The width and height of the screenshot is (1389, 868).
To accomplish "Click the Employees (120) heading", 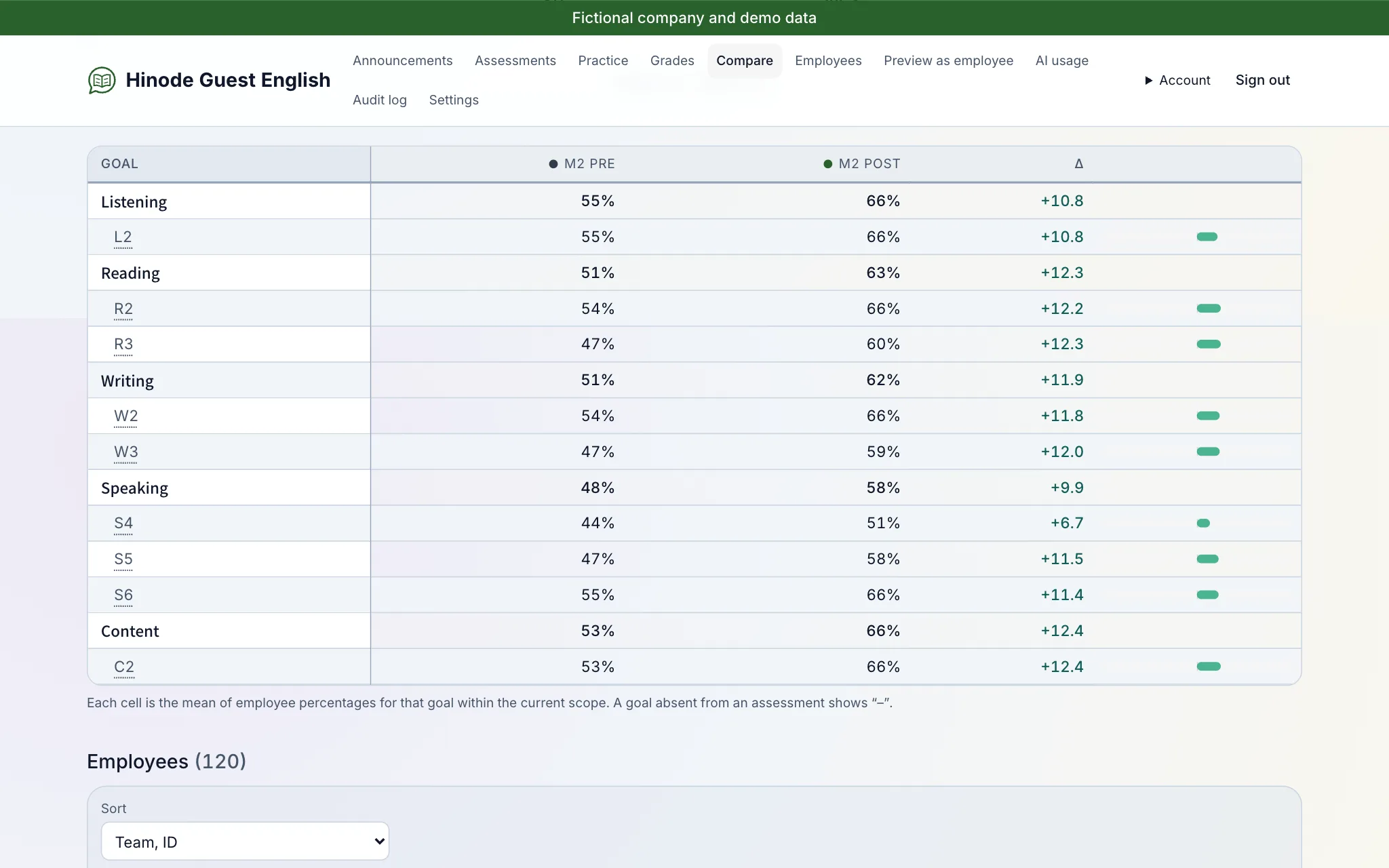I will point(166,762).
